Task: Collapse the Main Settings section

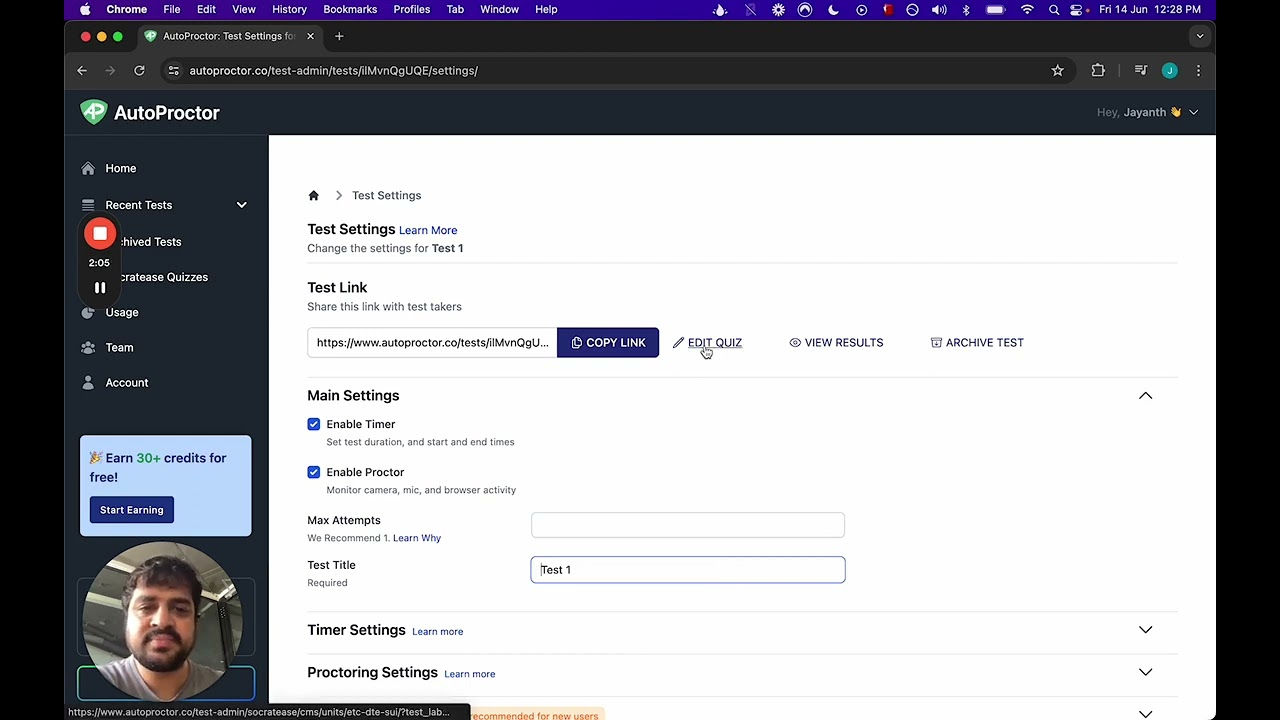Action: (1145, 396)
